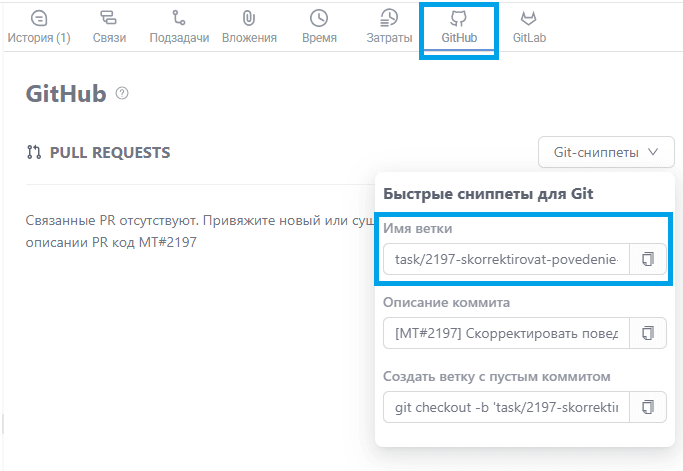Switch to the Связи tab
The image size is (683, 471).
109,27
